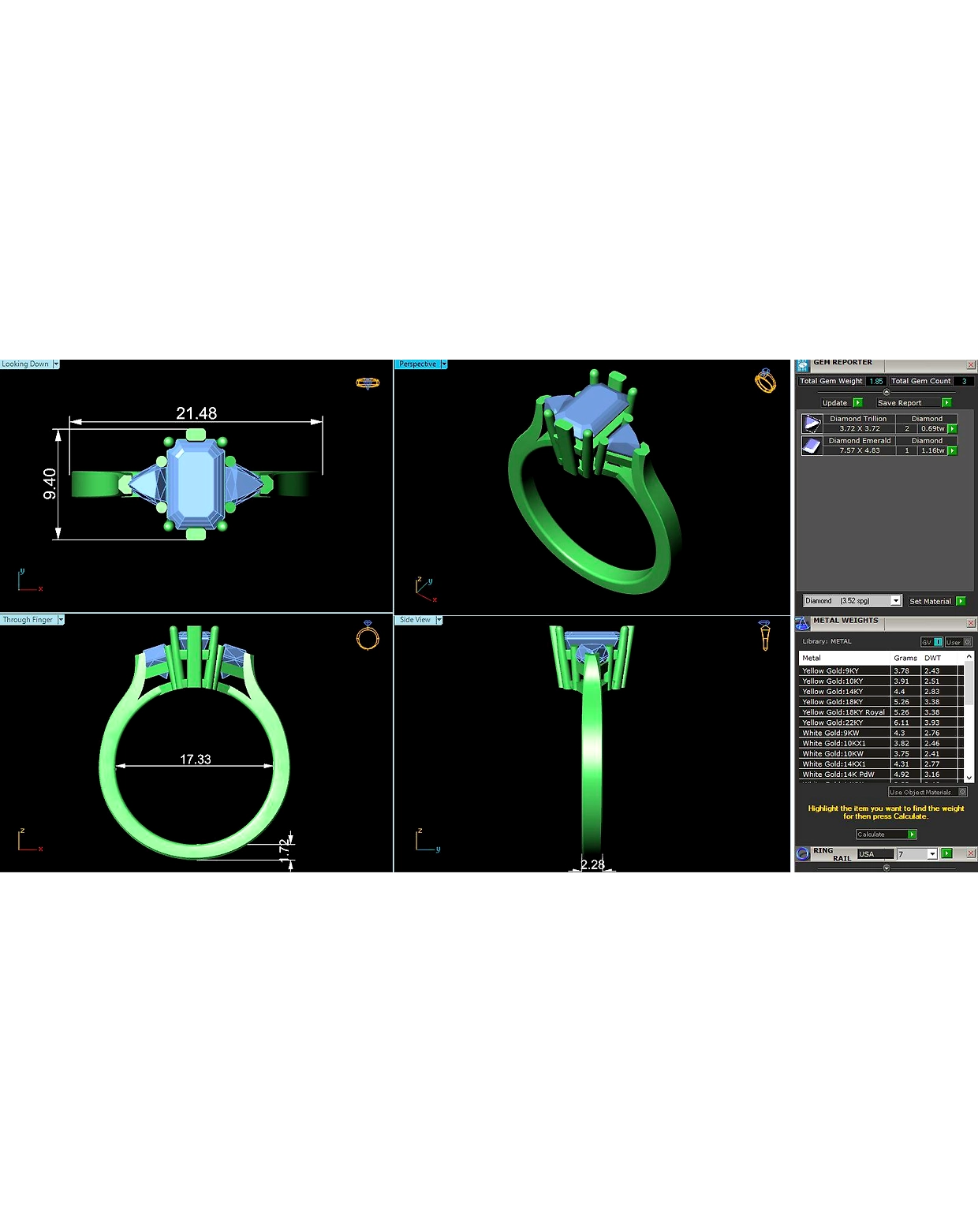978x1232 pixels.
Task: Click the green arrow beside 0.69tw
Action: 953,429
